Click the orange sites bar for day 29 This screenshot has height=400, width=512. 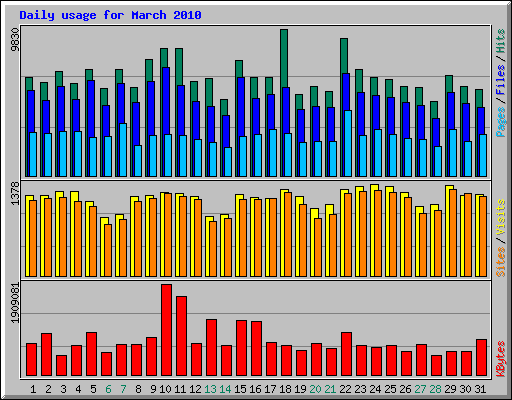[453, 233]
